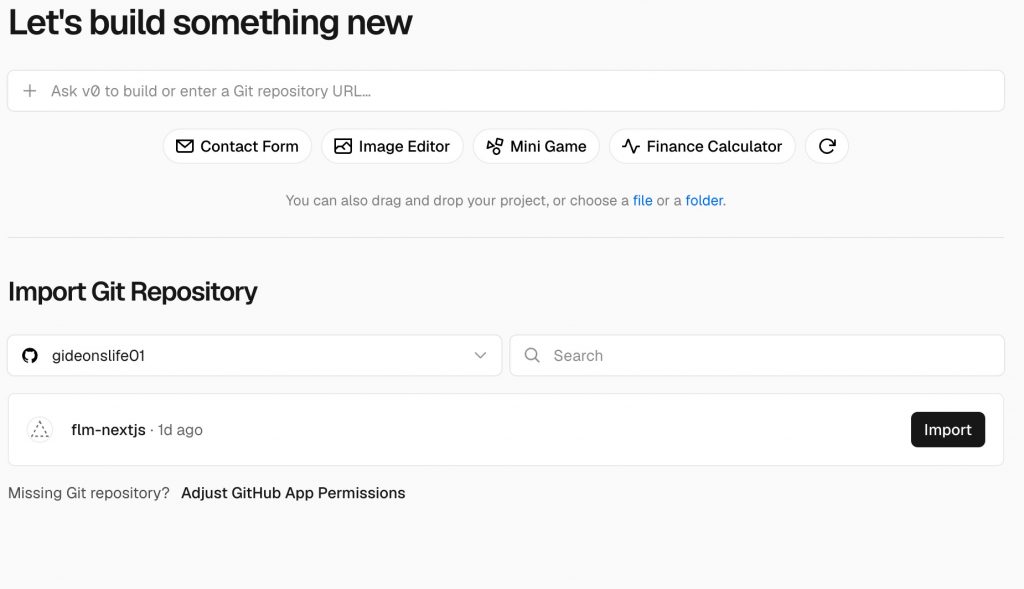The height and width of the screenshot is (589, 1024).
Task: Expand the gideonslife01 account chevron
Action: [481, 355]
